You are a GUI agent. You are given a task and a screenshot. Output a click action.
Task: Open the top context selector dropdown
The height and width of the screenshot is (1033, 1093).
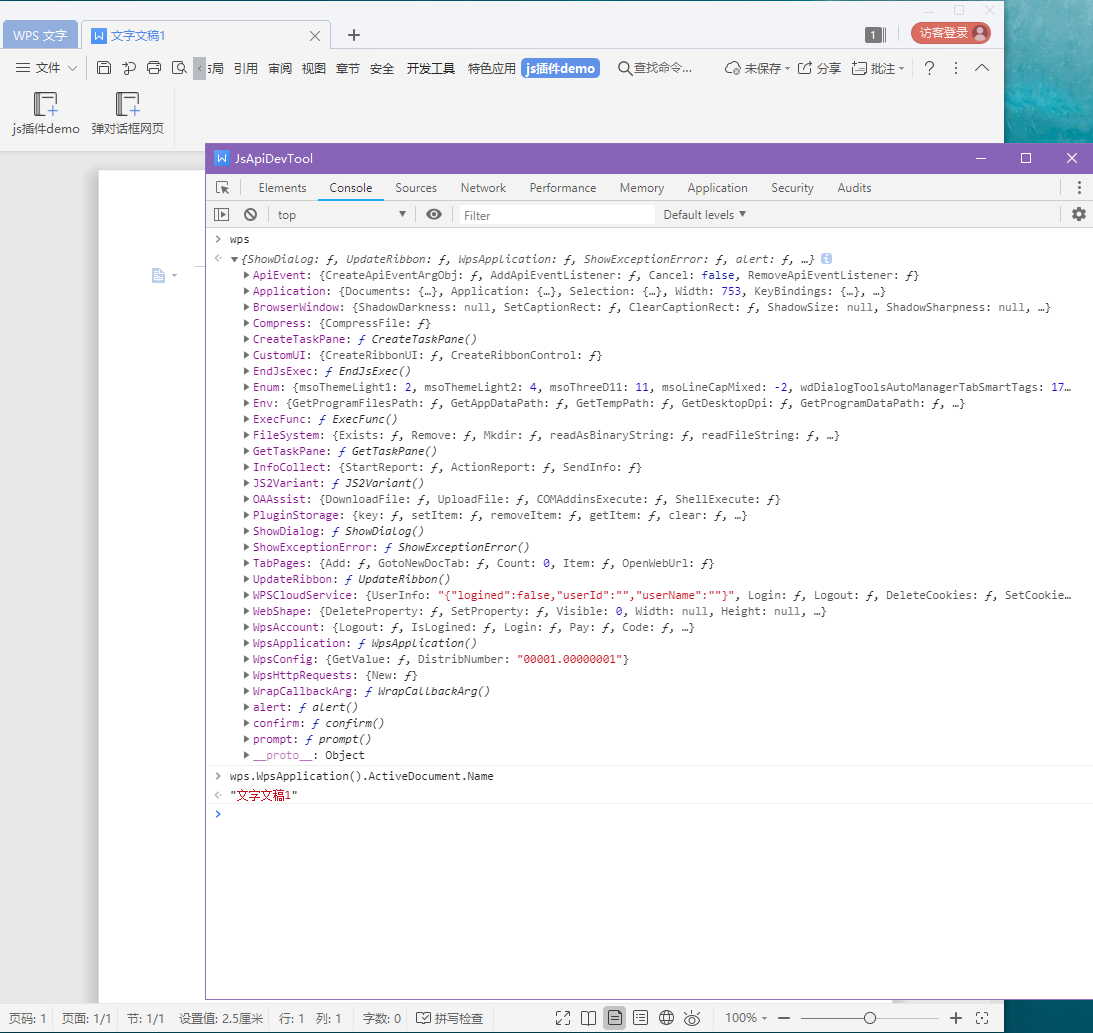pos(342,214)
